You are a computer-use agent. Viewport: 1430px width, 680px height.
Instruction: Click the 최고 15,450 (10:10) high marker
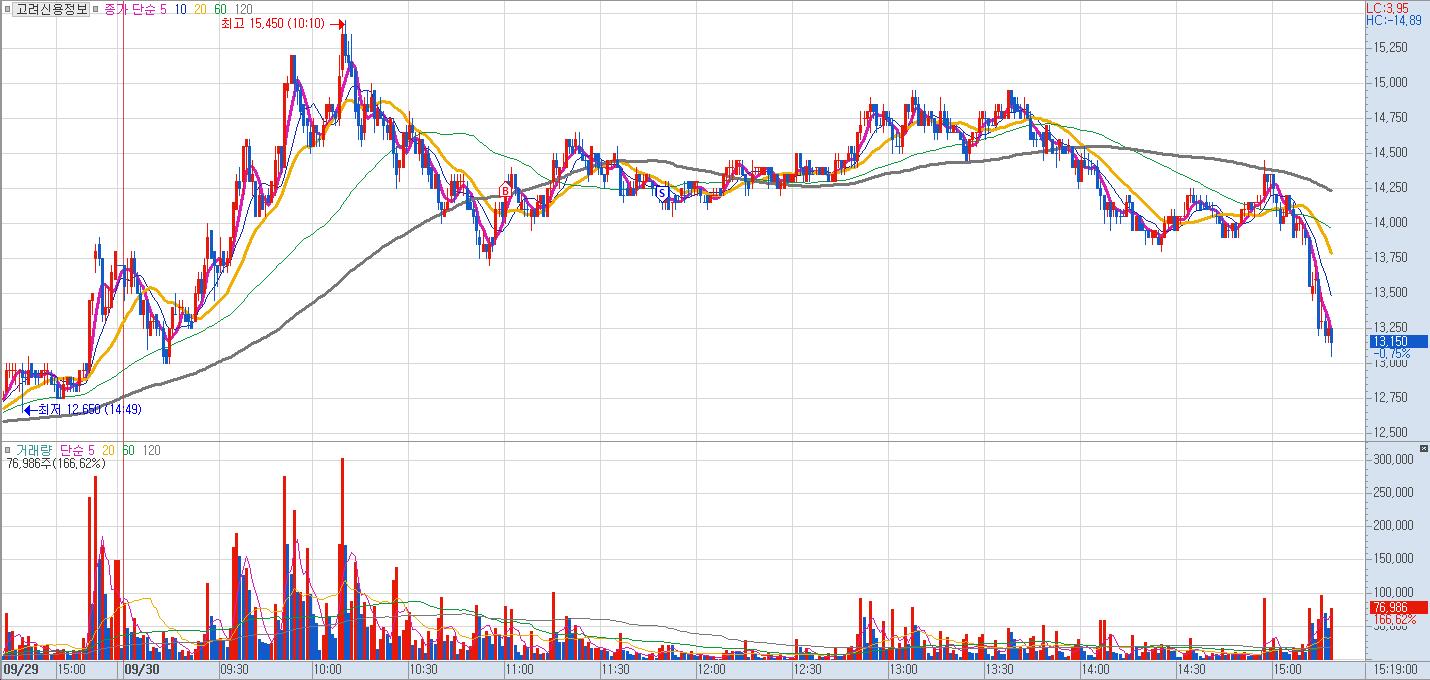coord(284,24)
